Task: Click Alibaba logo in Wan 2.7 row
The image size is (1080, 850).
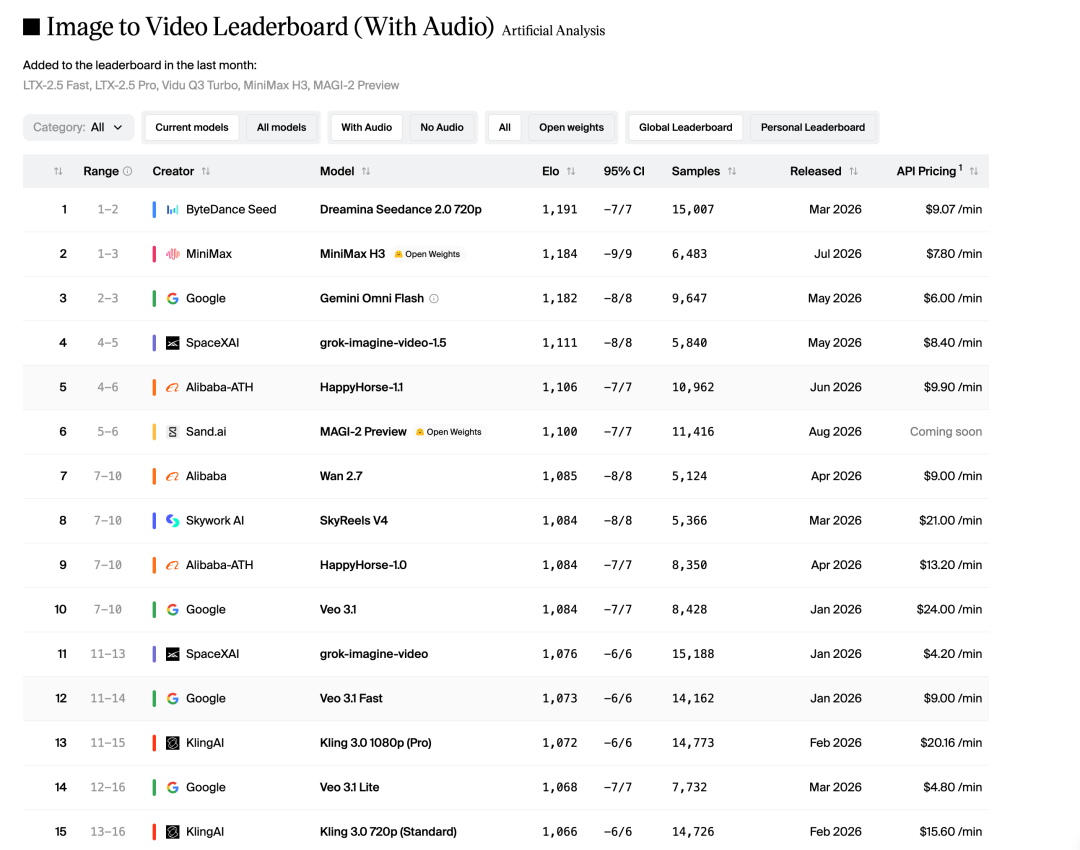Action: click(x=173, y=476)
